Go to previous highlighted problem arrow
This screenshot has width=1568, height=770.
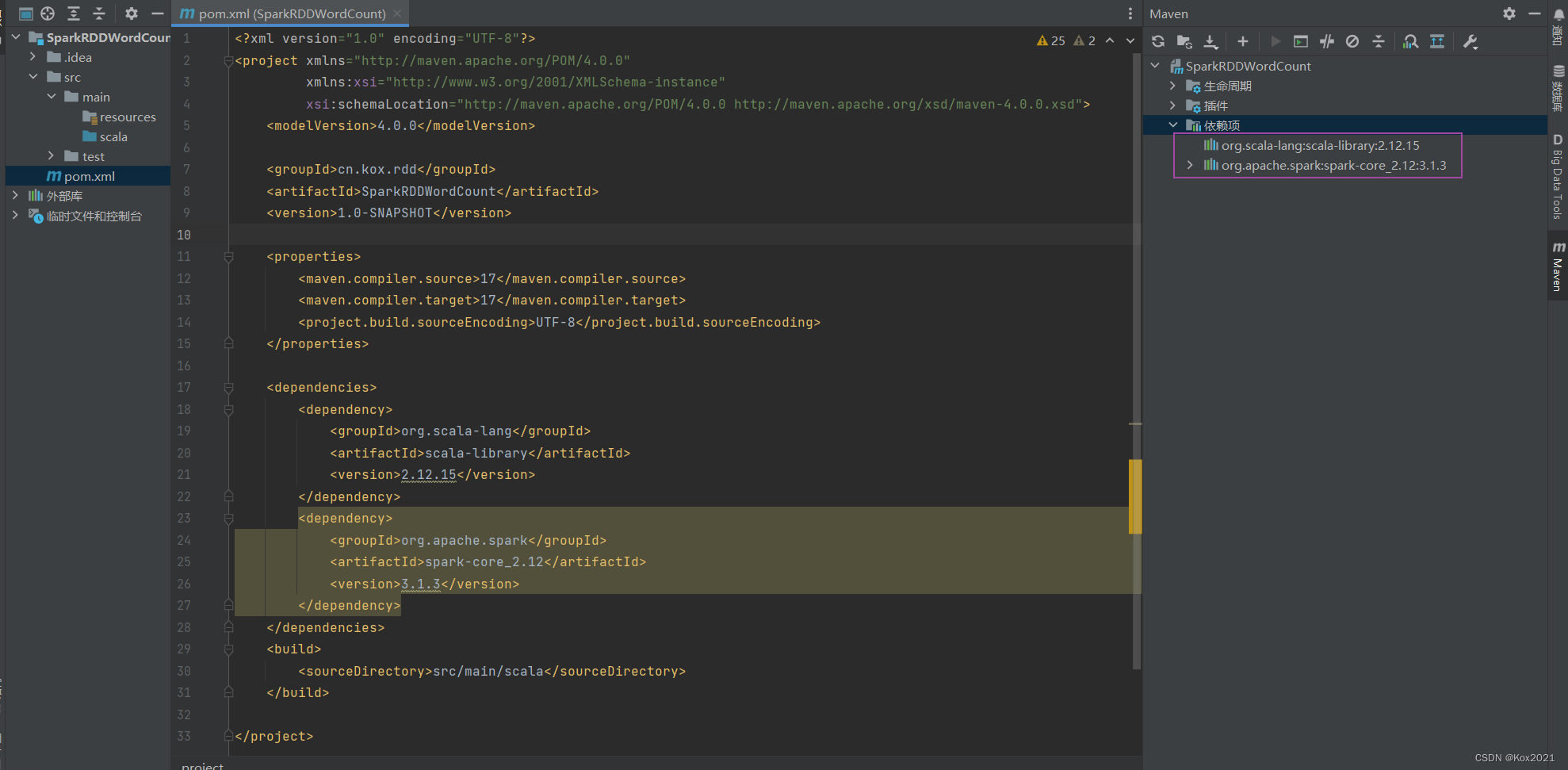click(x=1110, y=40)
